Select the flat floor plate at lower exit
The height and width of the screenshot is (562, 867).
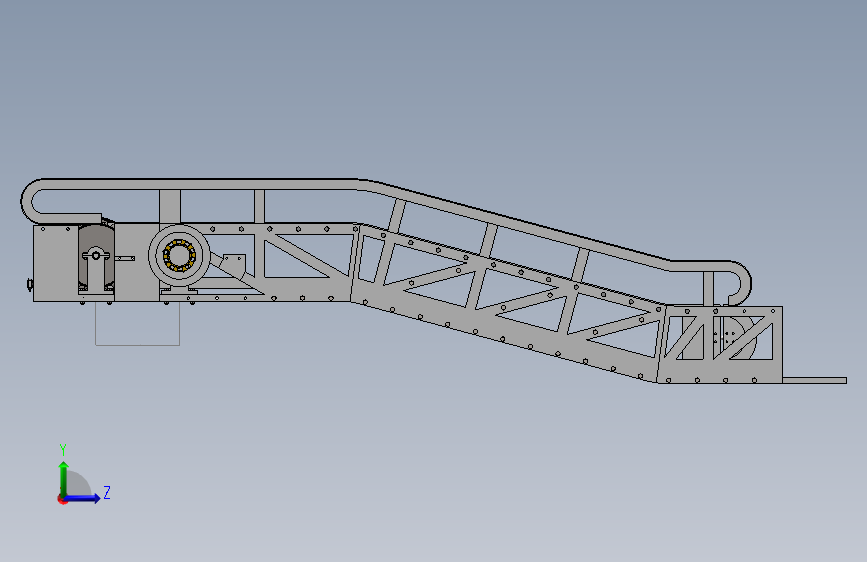click(814, 380)
